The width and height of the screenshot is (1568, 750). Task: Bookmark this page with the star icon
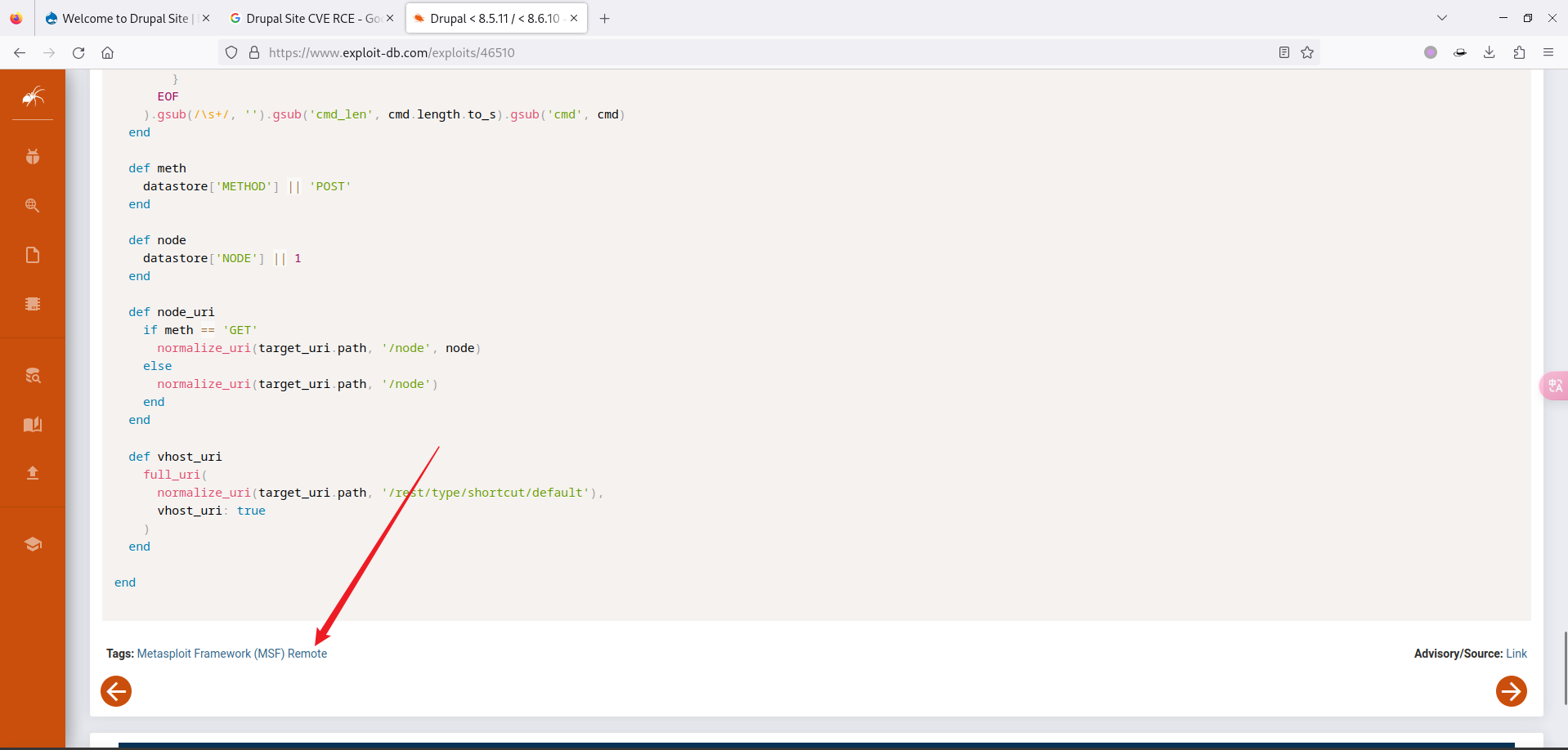[x=1307, y=52]
